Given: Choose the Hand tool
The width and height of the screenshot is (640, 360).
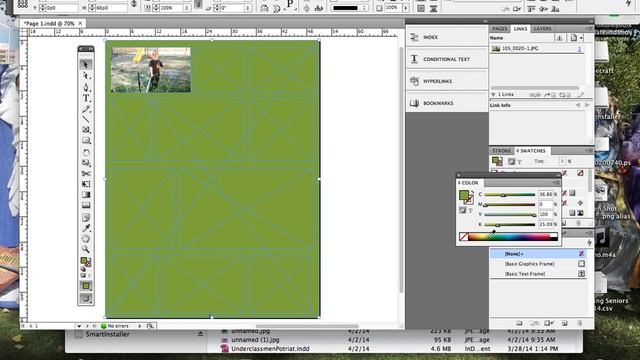Looking at the screenshot, I should pos(86,238).
